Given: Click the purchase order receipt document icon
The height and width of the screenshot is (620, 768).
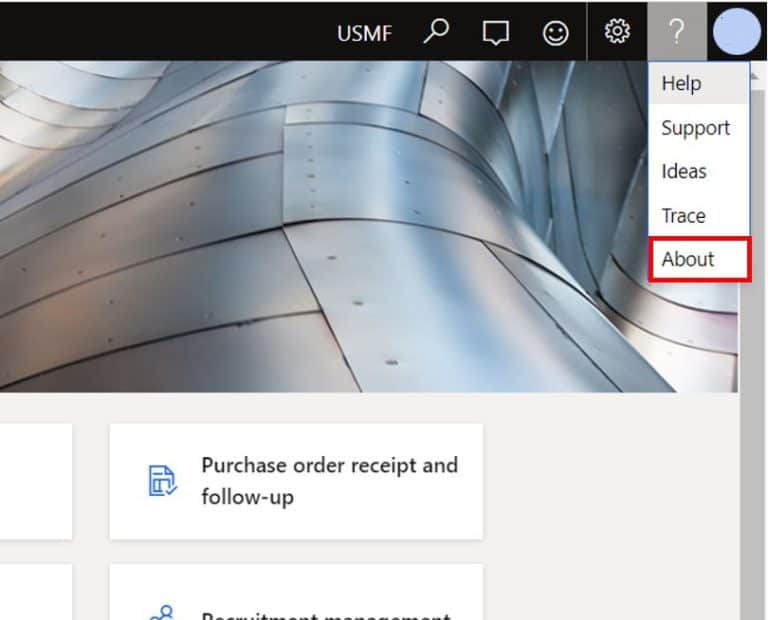Looking at the screenshot, I should [162, 481].
